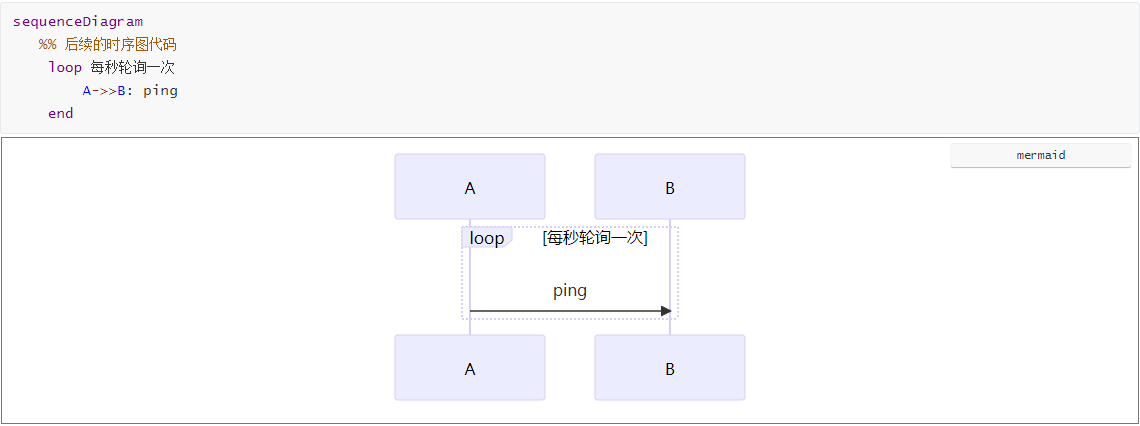Click the 每秒轮询一次 text in code
1140x426 pixels.
tap(132, 67)
